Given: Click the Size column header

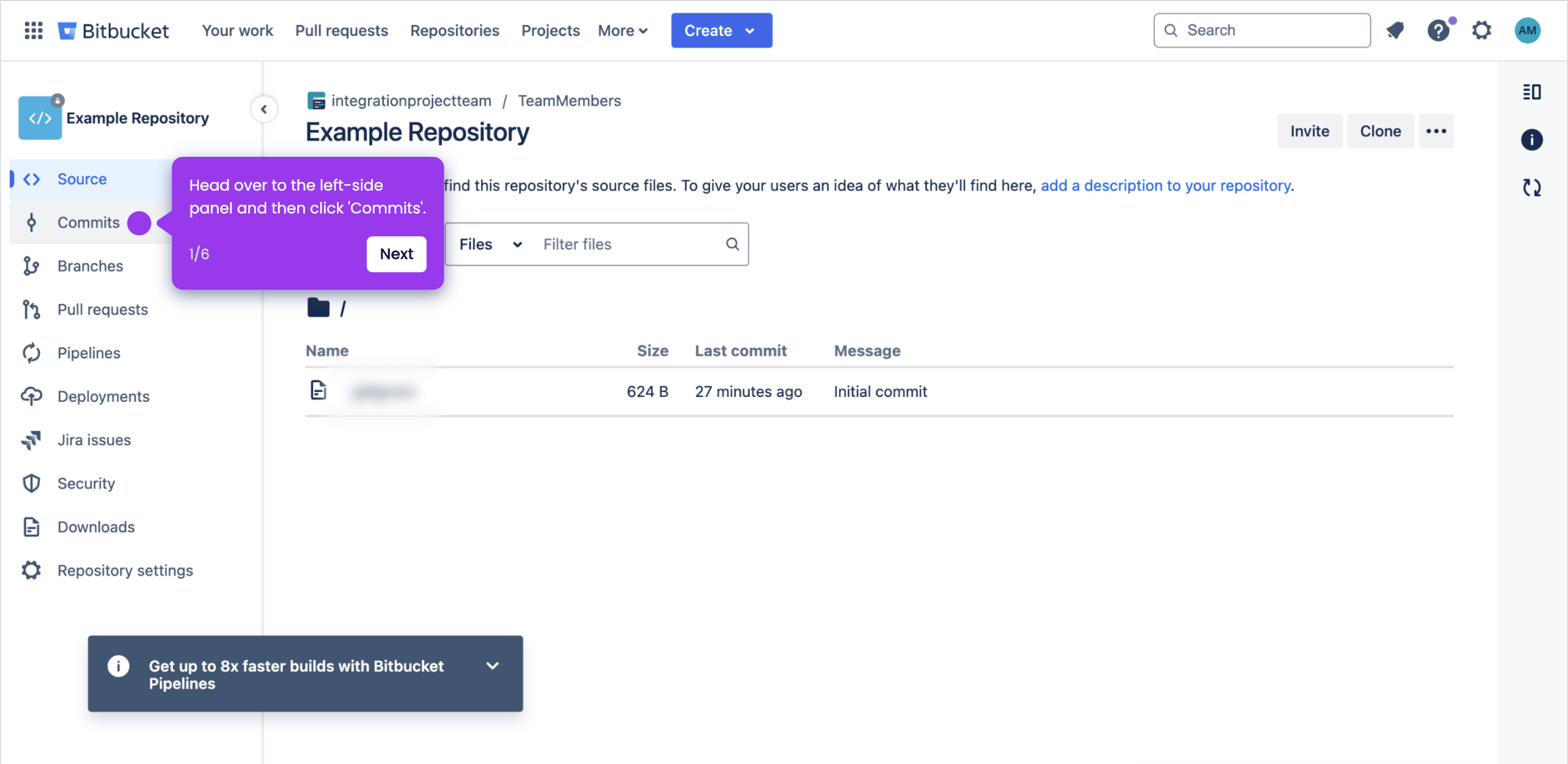Looking at the screenshot, I should pos(653,351).
